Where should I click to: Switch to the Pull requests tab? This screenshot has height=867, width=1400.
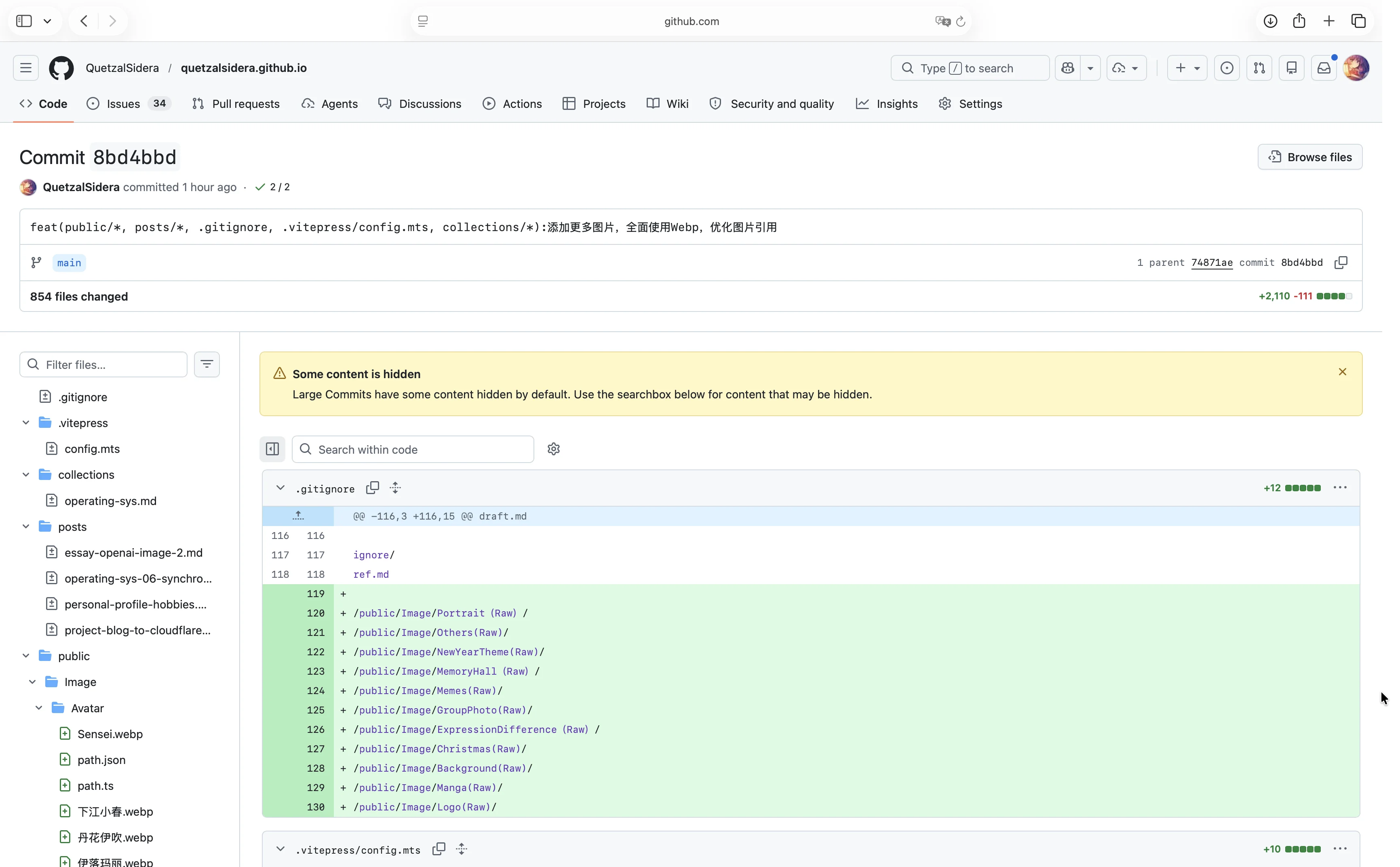(236, 104)
